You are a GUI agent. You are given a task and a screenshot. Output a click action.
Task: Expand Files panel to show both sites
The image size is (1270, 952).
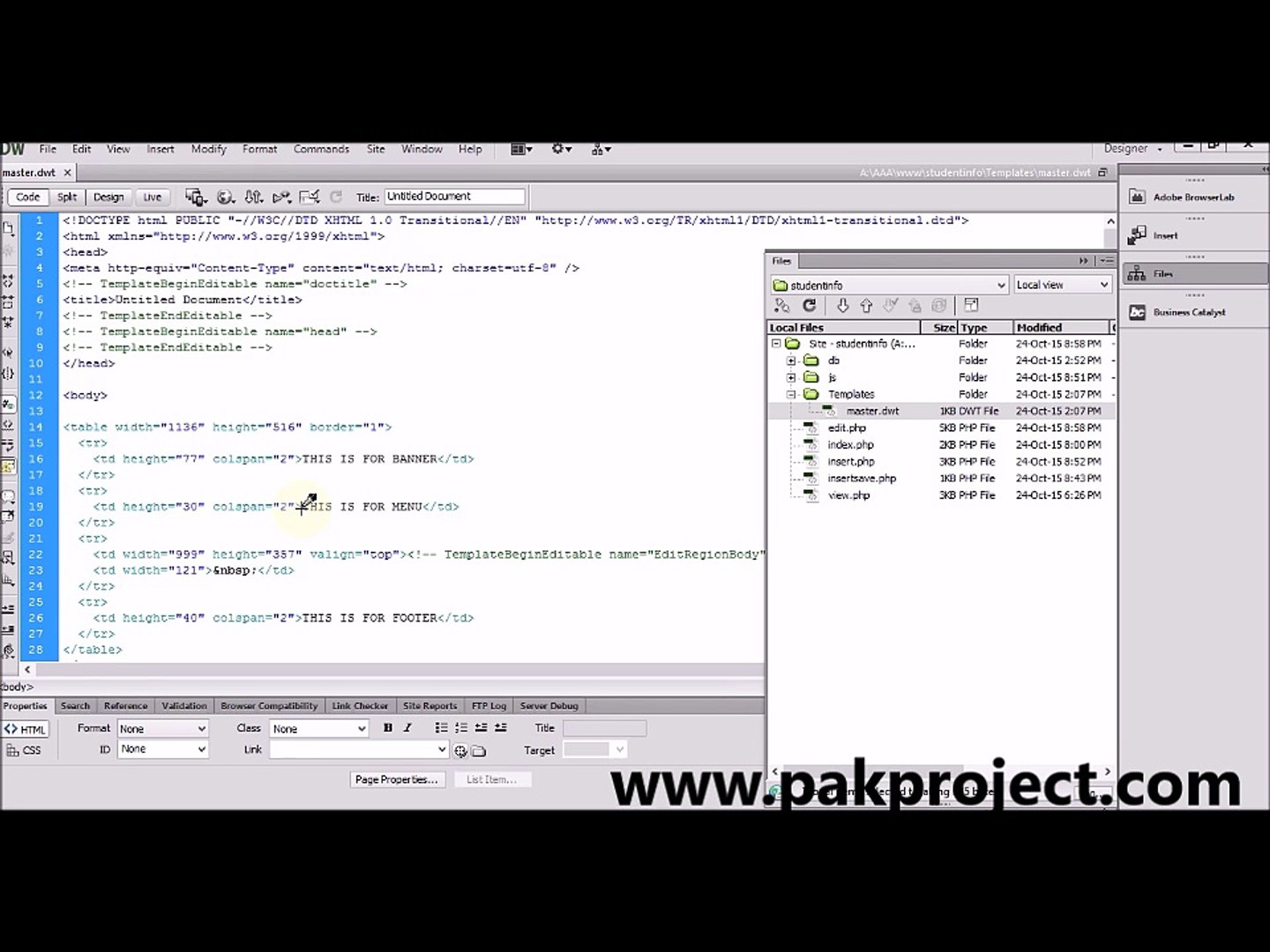point(971,306)
